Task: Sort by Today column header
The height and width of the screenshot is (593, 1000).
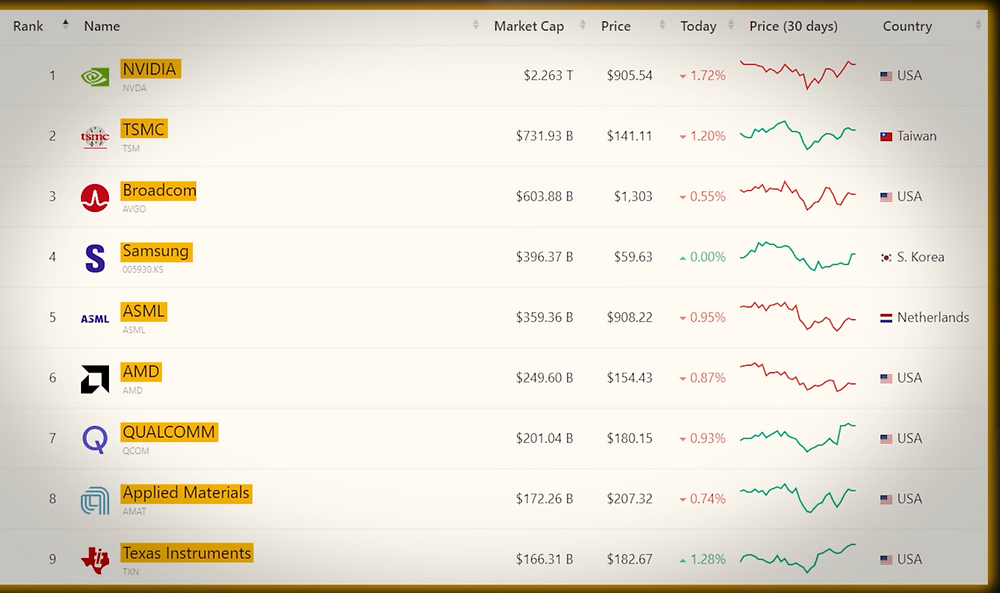Action: (698, 26)
